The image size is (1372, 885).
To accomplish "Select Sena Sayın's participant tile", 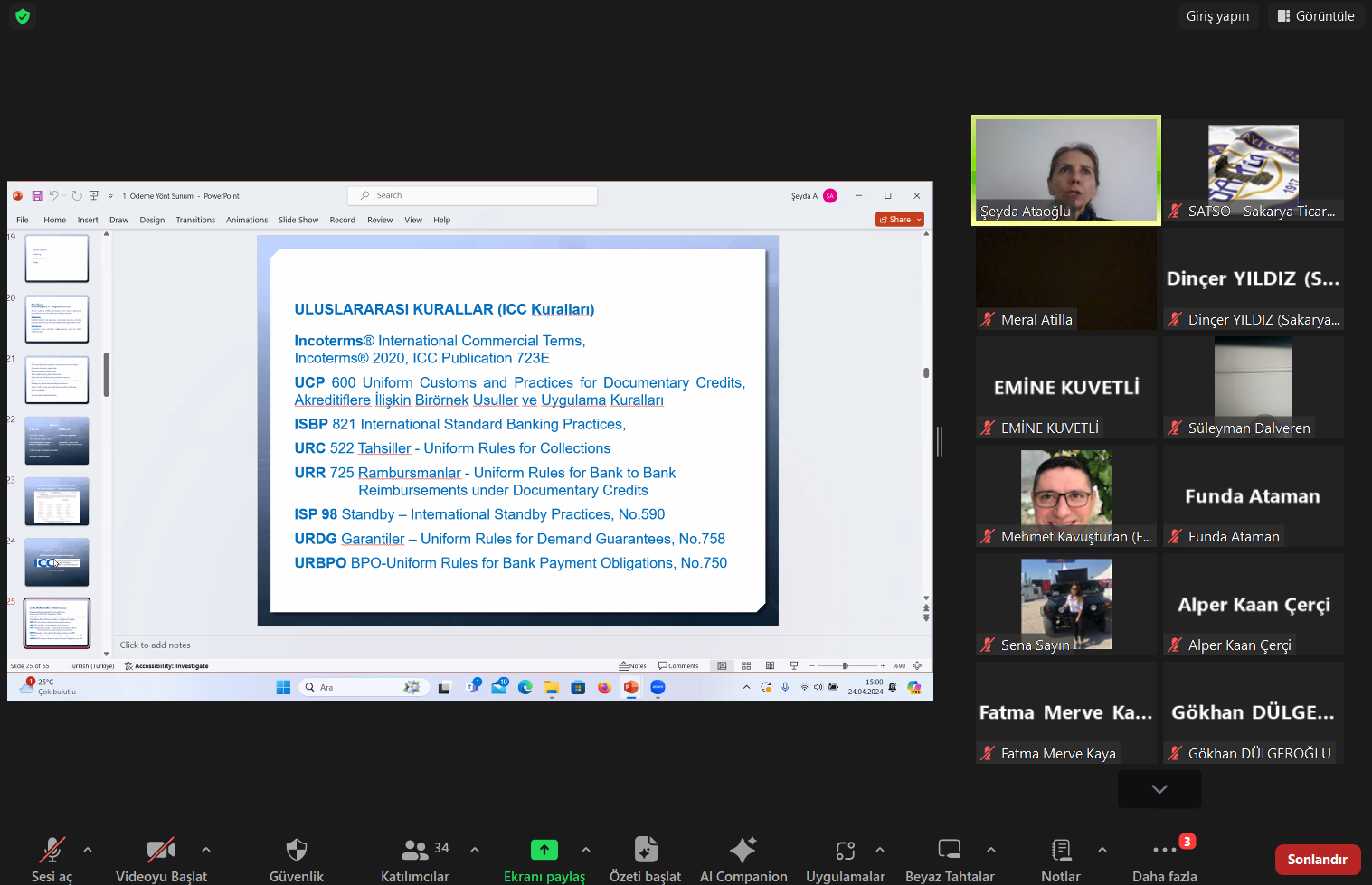I will [x=1066, y=604].
